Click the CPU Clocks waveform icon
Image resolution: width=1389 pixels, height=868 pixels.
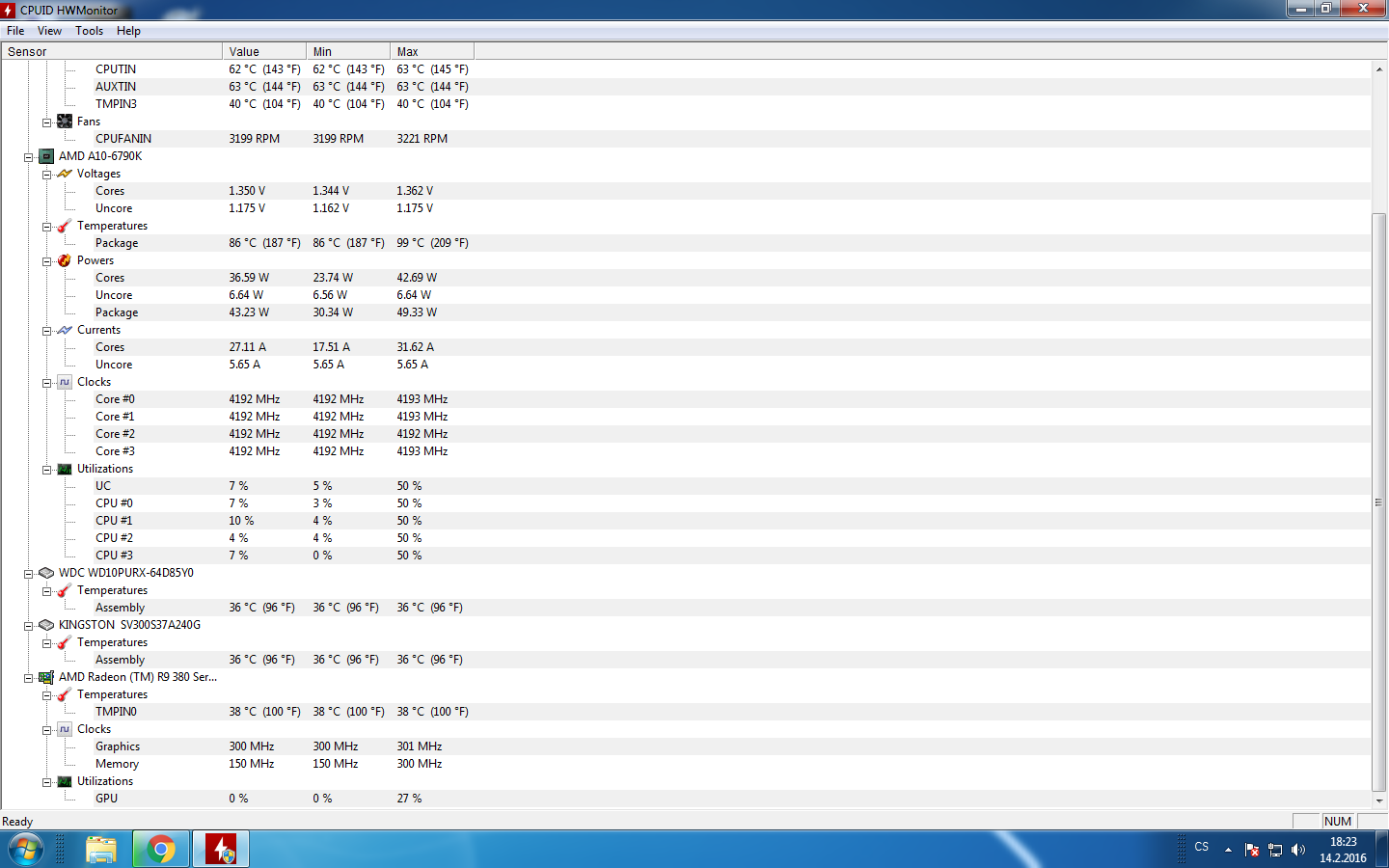[x=65, y=382]
